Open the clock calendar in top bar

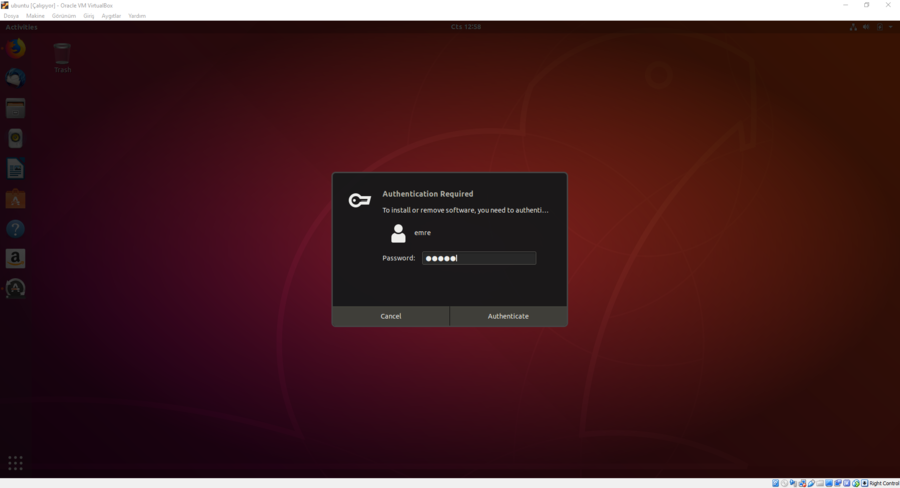(x=466, y=27)
